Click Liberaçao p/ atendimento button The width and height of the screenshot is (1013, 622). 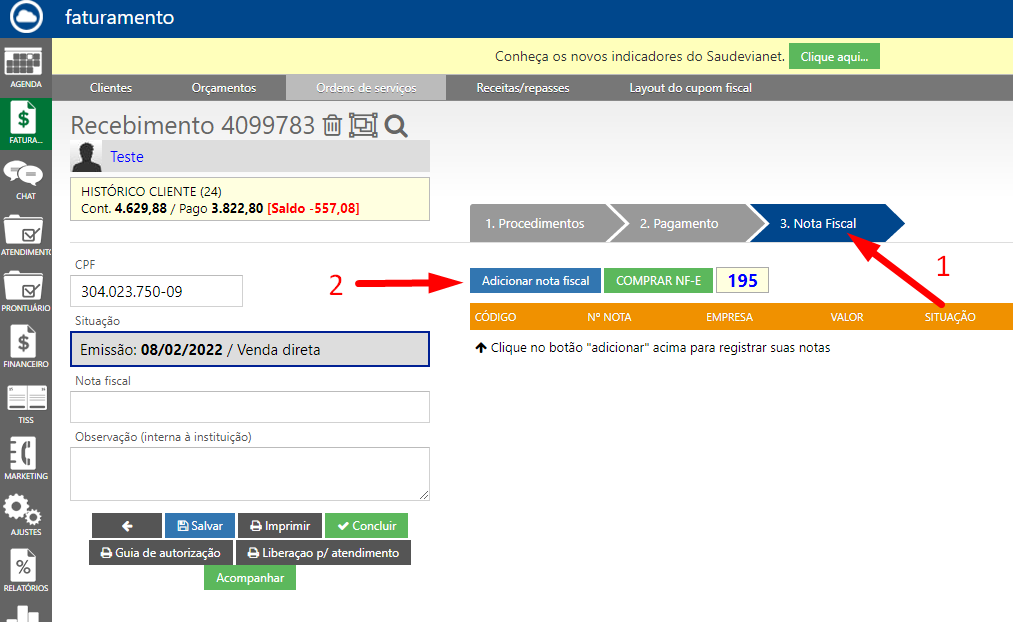pos(323,553)
